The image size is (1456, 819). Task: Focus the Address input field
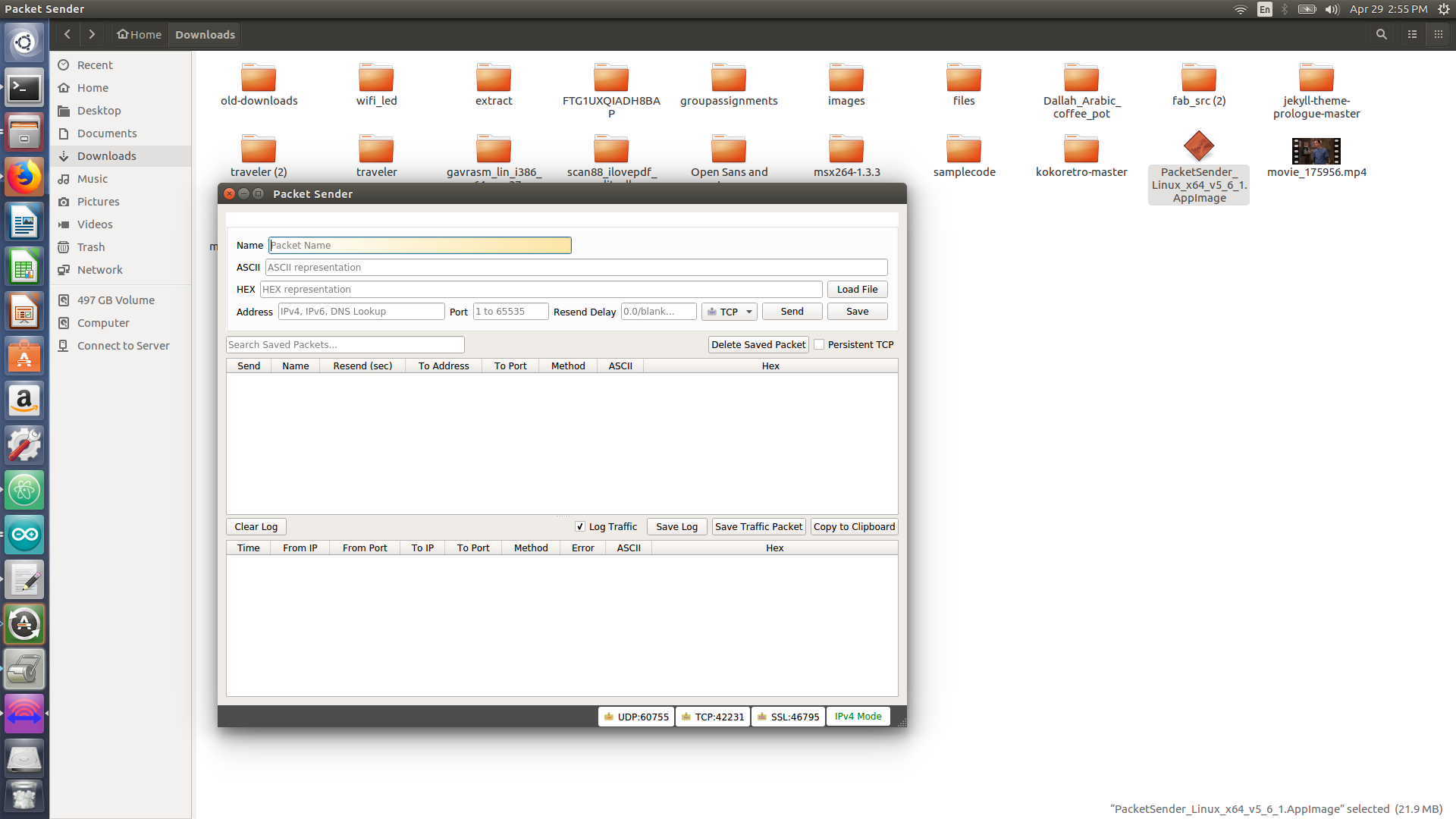click(x=361, y=312)
